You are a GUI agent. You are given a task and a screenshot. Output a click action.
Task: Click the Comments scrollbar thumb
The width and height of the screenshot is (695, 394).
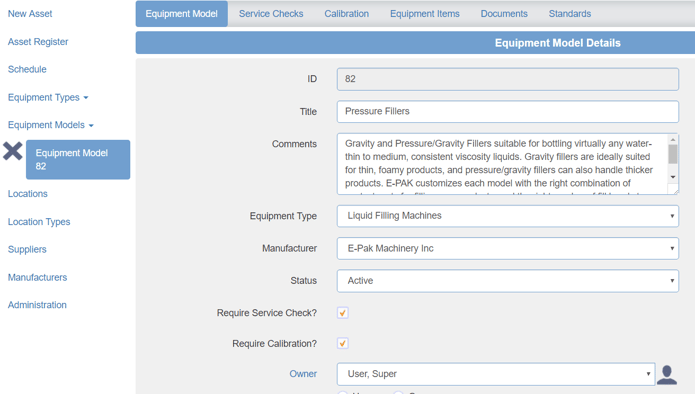click(x=673, y=154)
